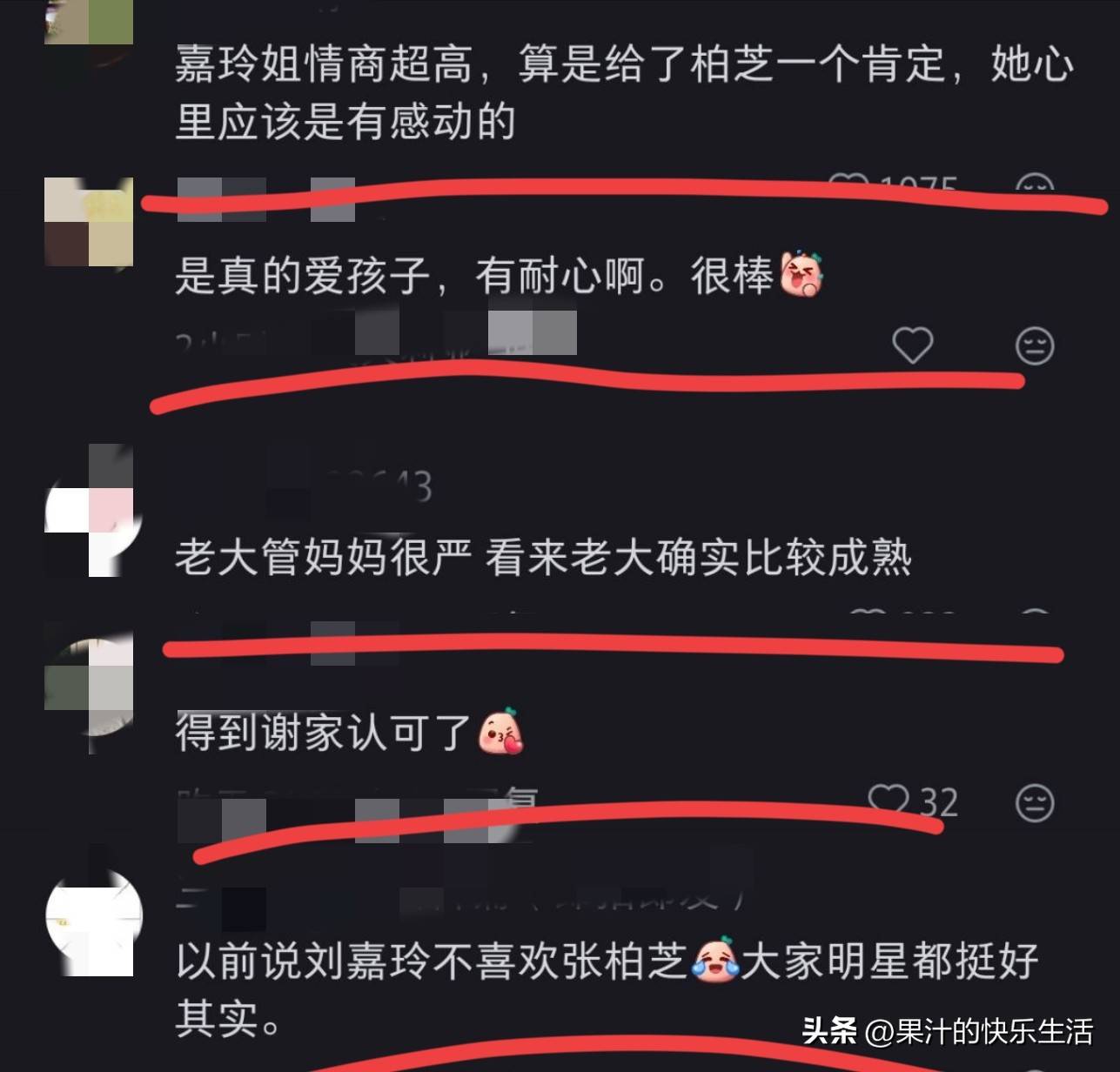Select the comment "老大管妈妈很严 看来老大确实比较成熟"
This screenshot has width=1120, height=1072.
543,557
